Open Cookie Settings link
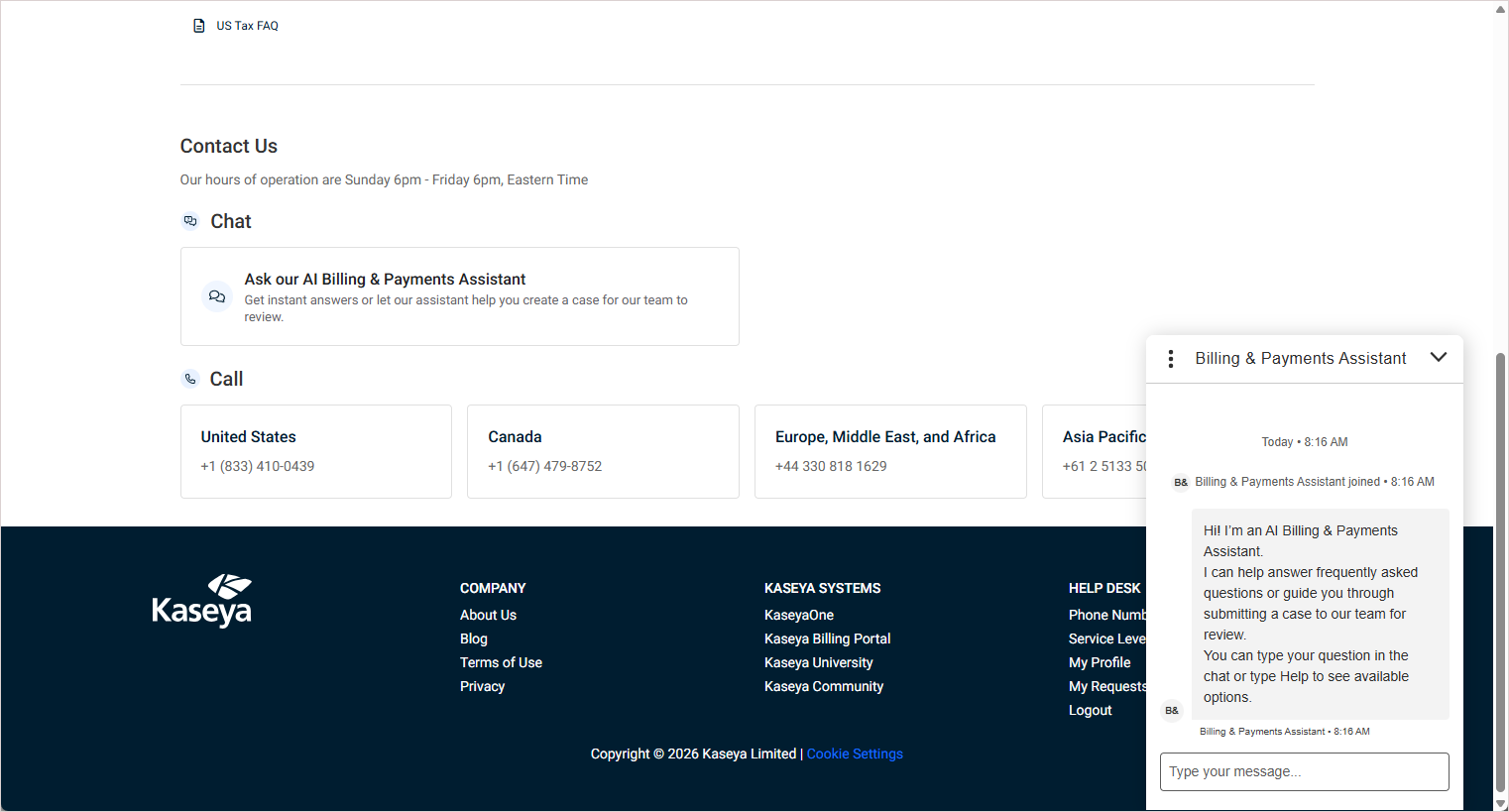Viewport: 1509px width, 812px height. click(855, 754)
